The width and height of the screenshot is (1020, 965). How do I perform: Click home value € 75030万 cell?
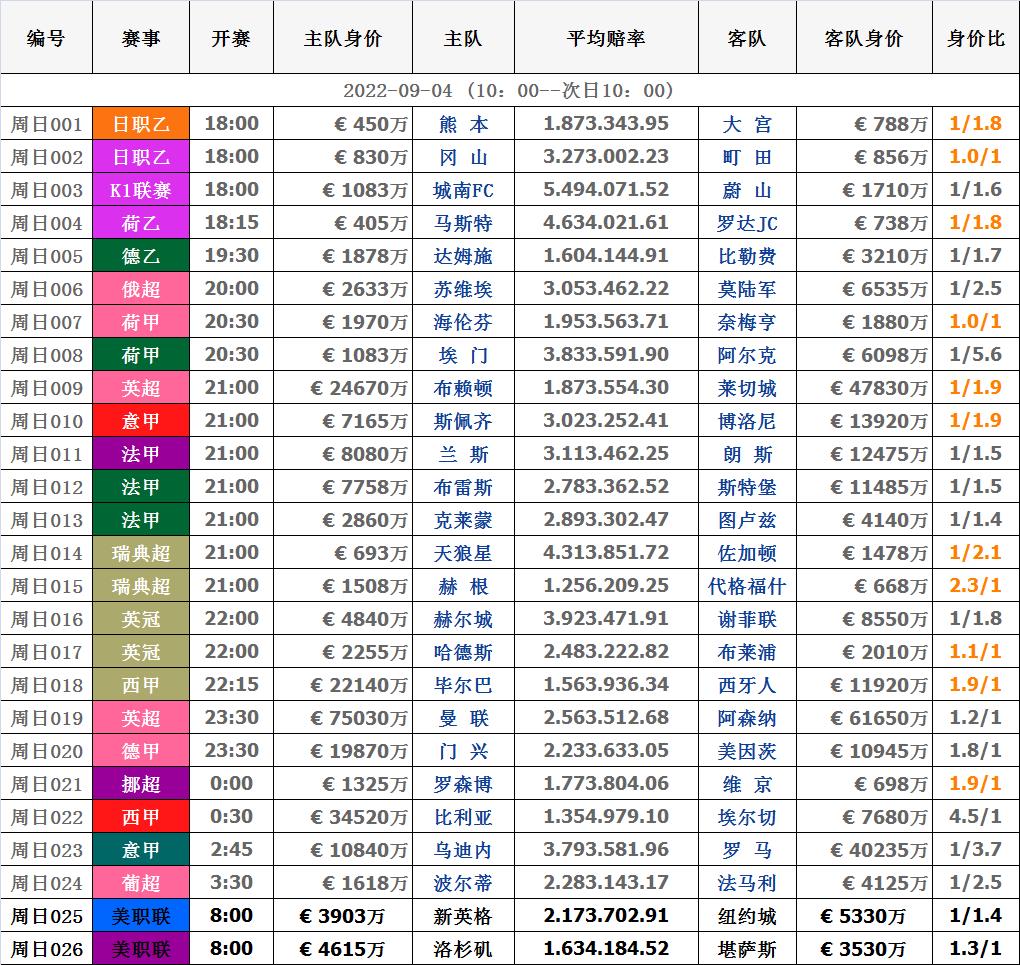[343, 718]
